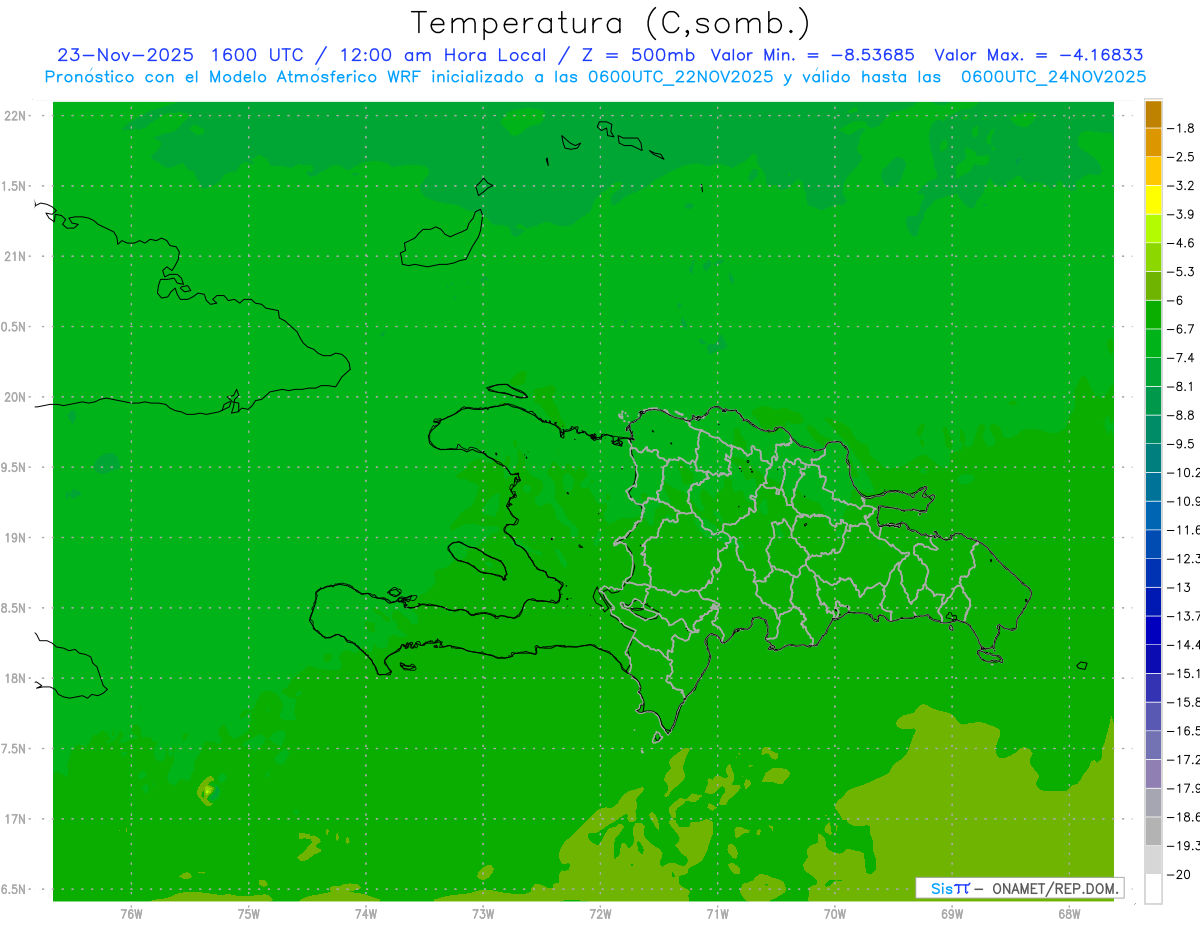Click the '19N' latitude label
This screenshot has height=927, width=1200.
(x=14, y=538)
